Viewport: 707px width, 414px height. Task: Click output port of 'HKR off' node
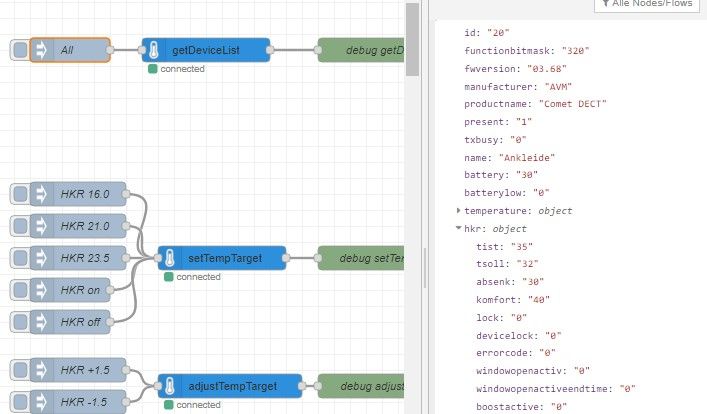[x=110, y=322]
